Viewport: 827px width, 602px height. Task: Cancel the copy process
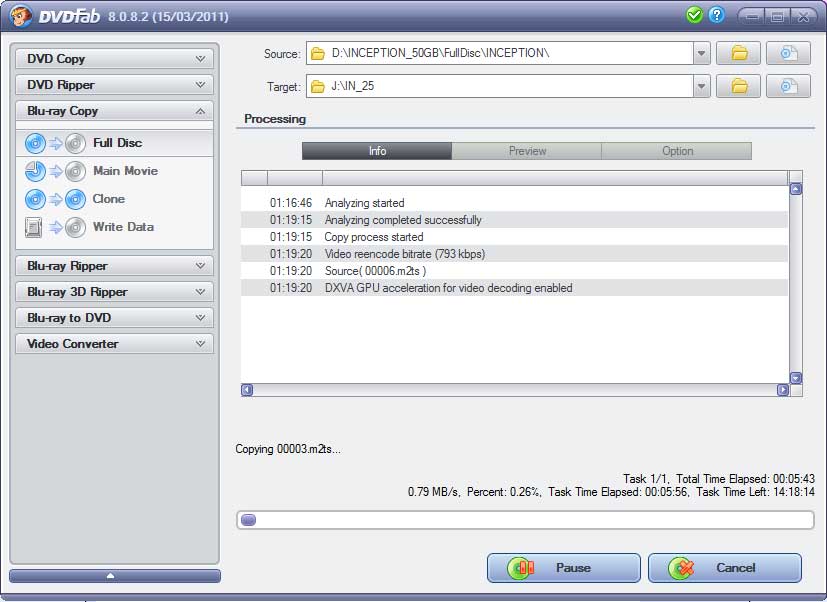point(725,568)
